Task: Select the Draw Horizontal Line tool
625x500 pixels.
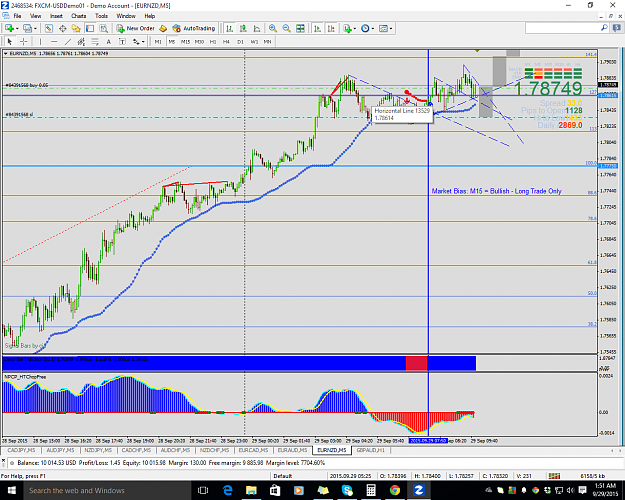Action: (54, 41)
